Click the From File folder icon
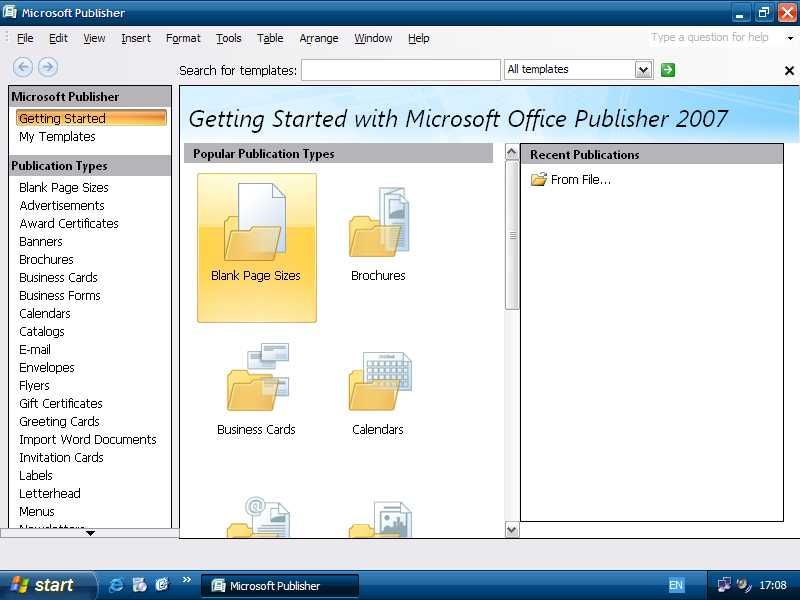800x600 pixels. (538, 179)
